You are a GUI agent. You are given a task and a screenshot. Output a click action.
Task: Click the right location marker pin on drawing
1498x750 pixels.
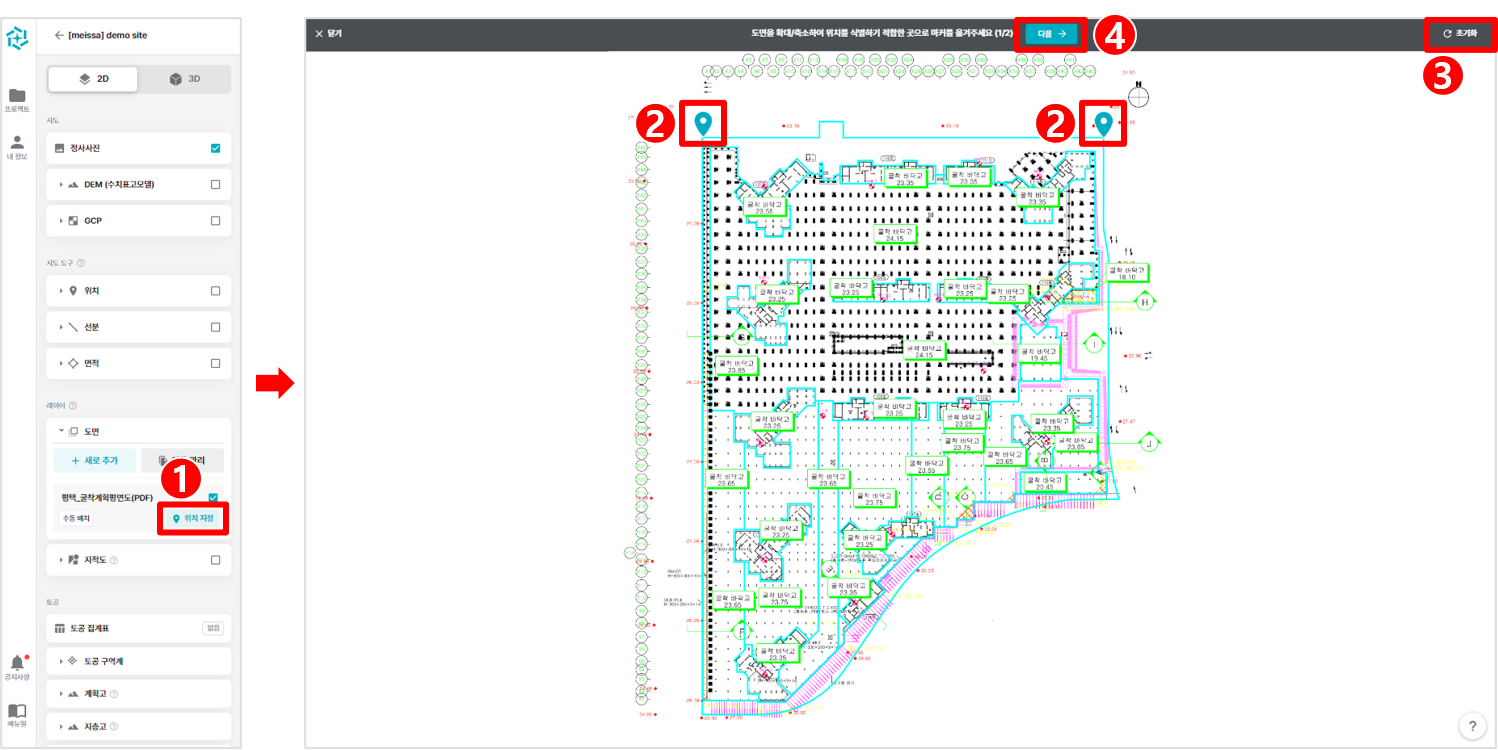tap(1103, 124)
